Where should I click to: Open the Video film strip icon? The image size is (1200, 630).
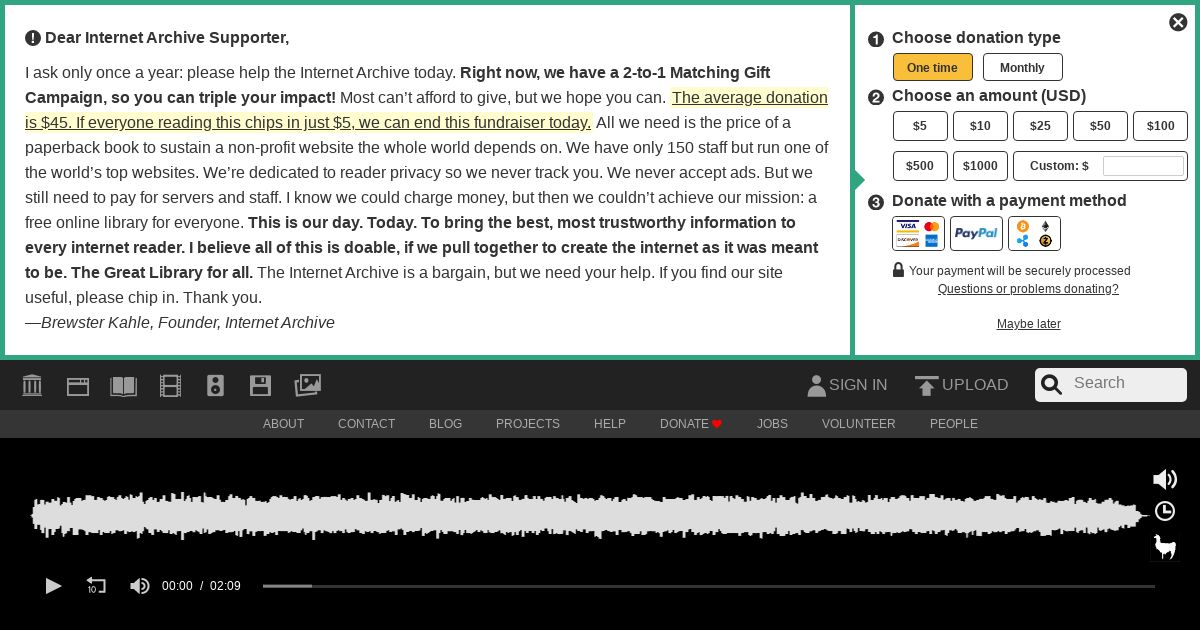pos(170,386)
